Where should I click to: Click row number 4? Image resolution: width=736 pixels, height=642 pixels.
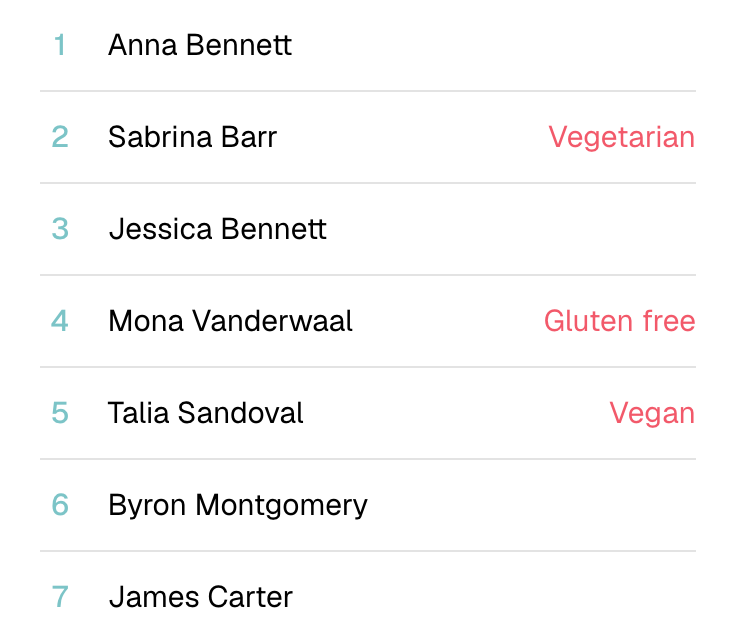click(60, 321)
